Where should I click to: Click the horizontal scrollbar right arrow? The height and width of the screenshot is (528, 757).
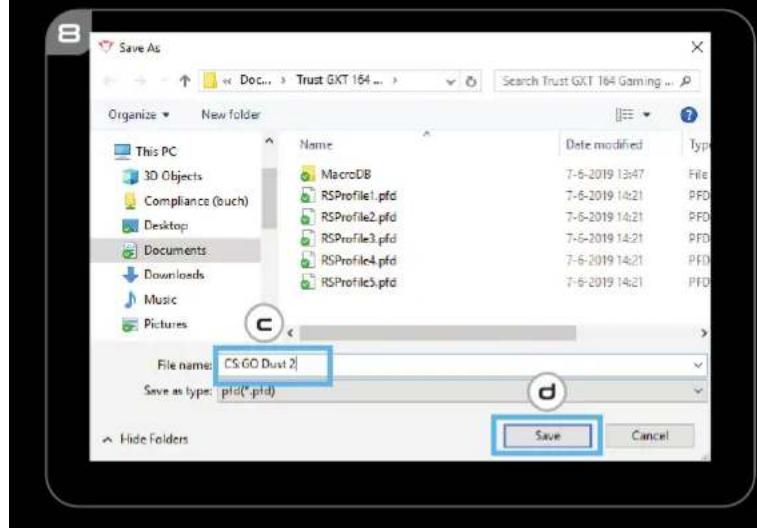703,333
